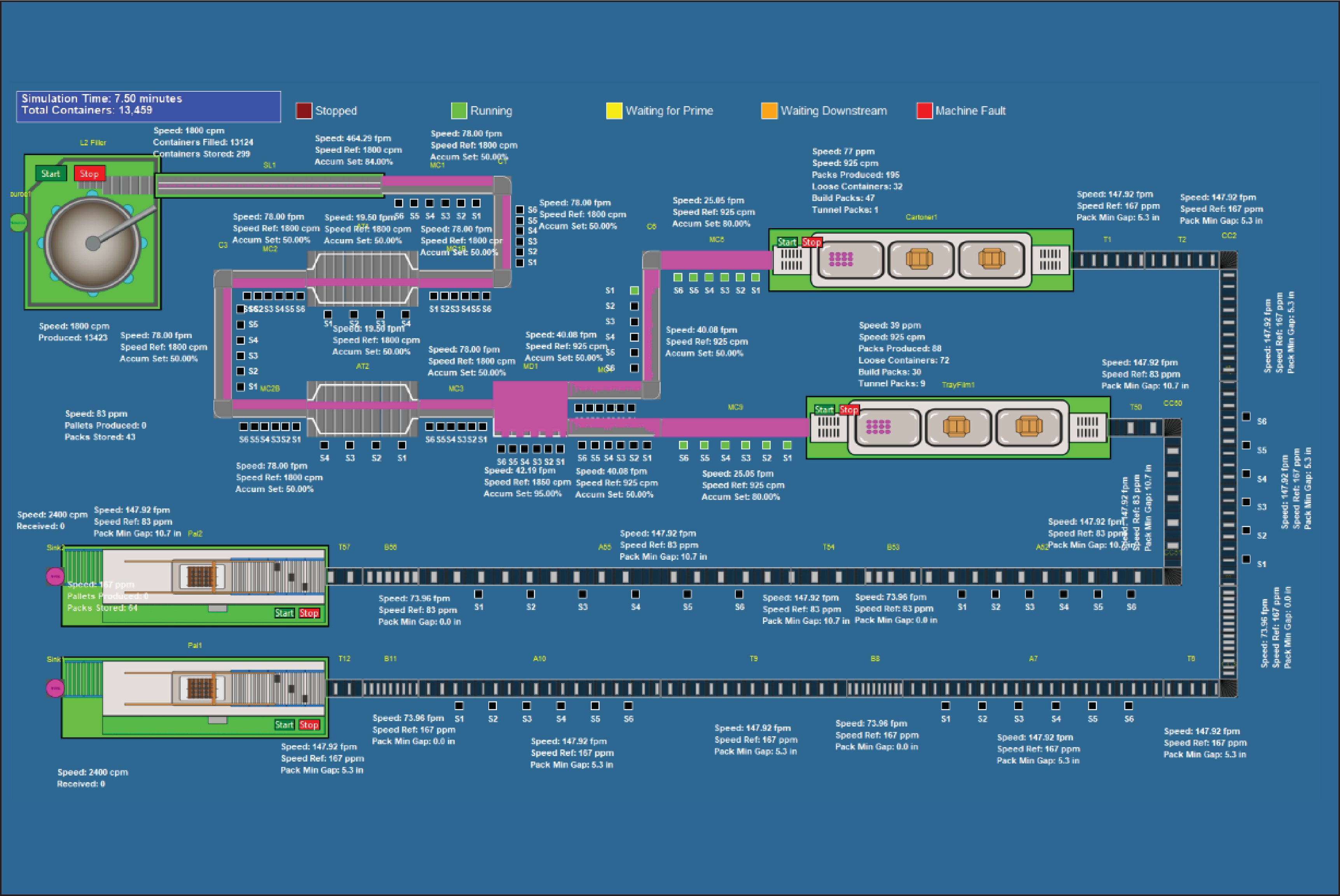This screenshot has height=896, width=1340.
Task: Click the red Stopped legend swatch
Action: (x=304, y=111)
